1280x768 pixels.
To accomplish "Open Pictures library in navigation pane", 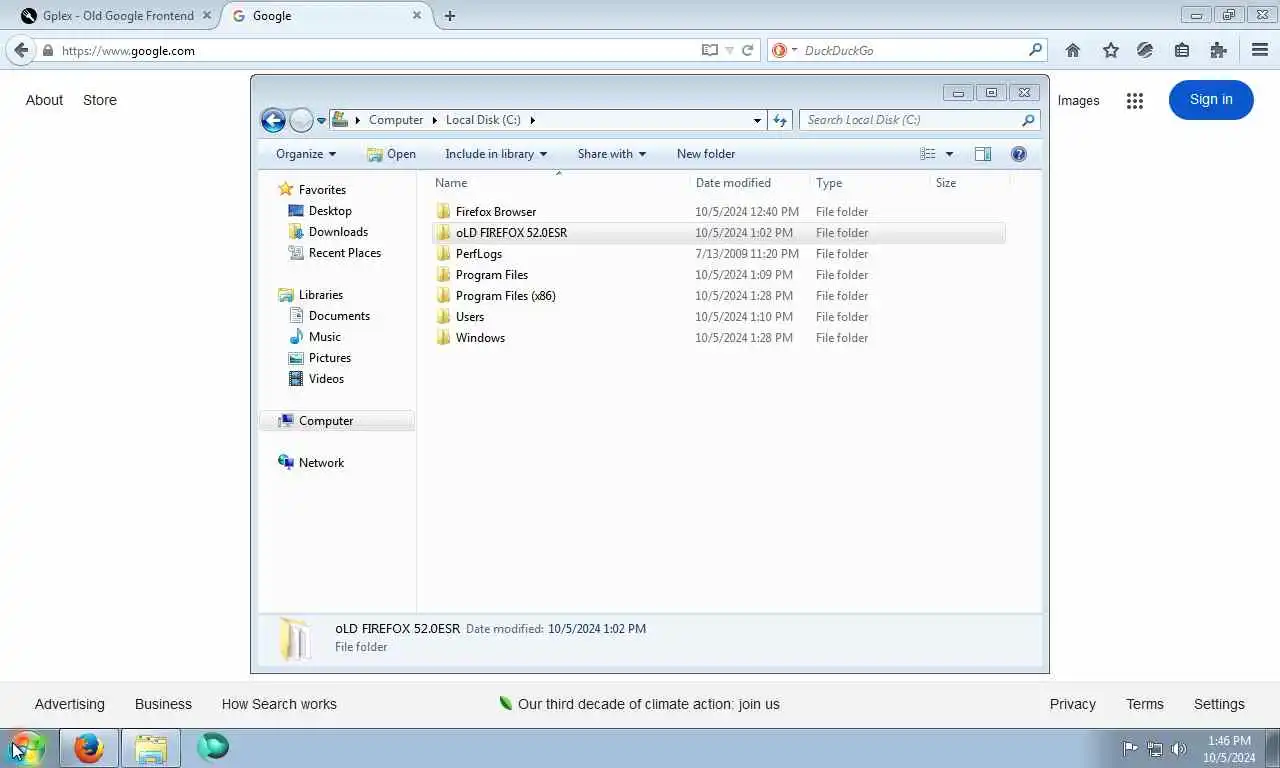I will tap(330, 358).
